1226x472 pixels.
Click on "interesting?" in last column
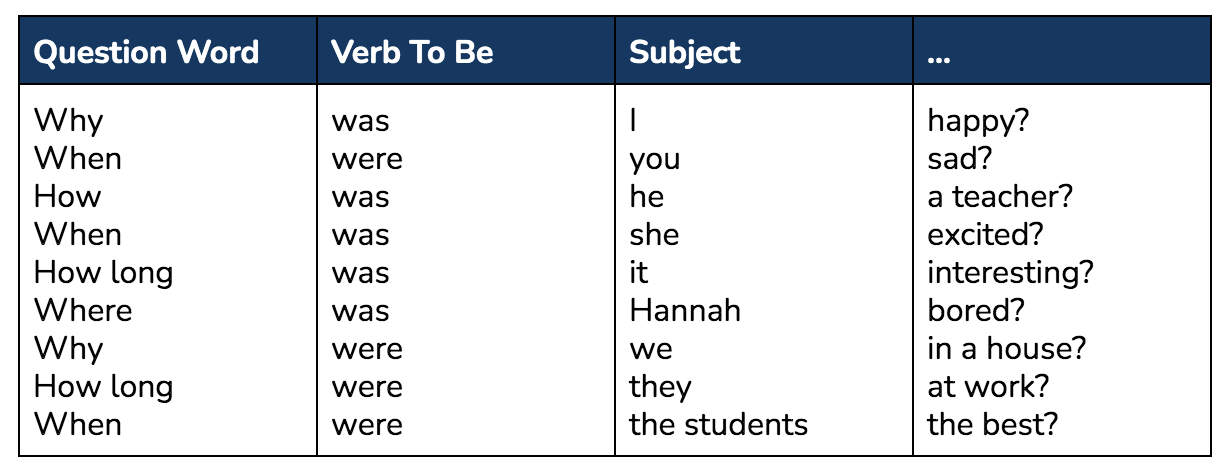[x=1011, y=273]
